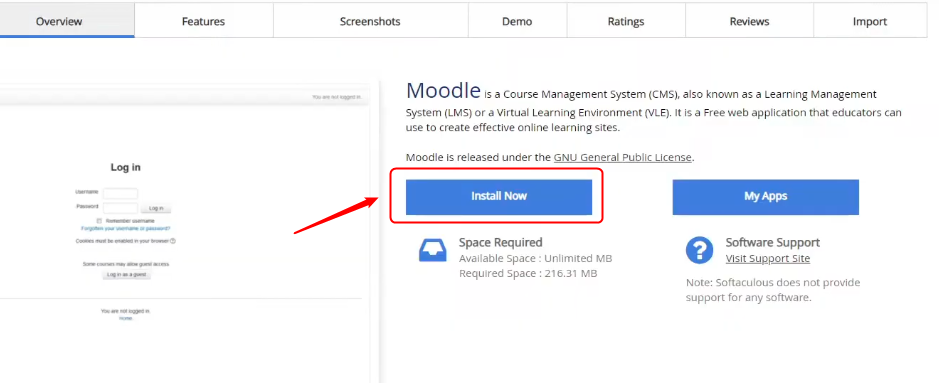Click 'Forgotten your username or password?' in preview
Image resolution: width=939 pixels, height=383 pixels.
pos(126,228)
